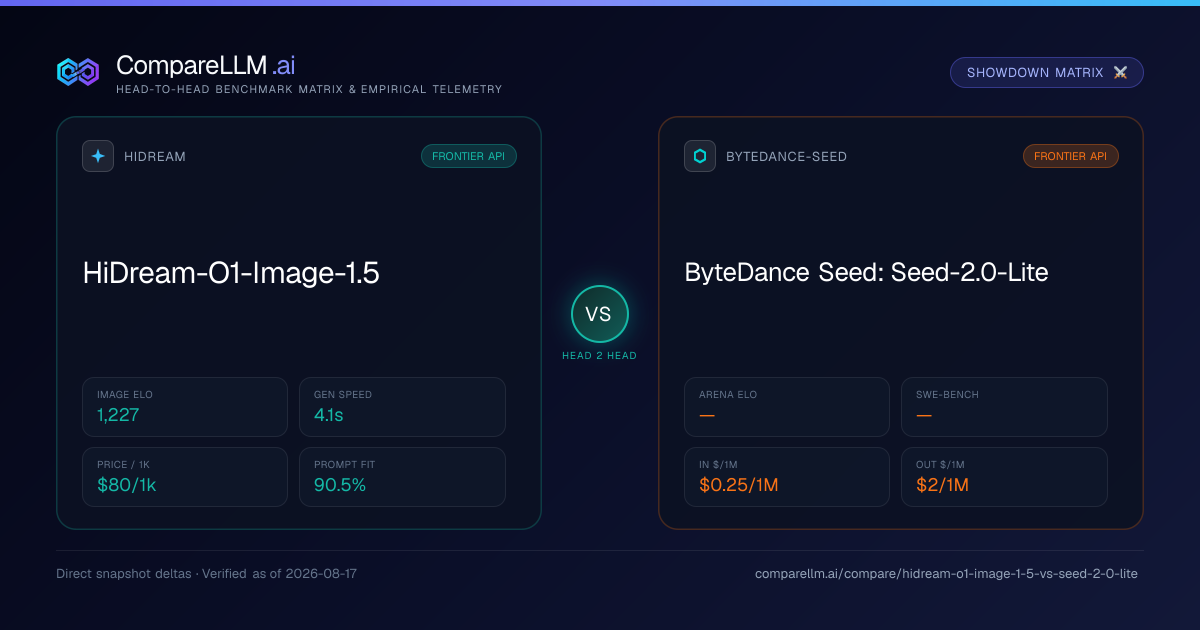This screenshot has width=1200, height=630.
Task: Click the HIDREAM vendor label
Action: pyautogui.click(x=155, y=157)
